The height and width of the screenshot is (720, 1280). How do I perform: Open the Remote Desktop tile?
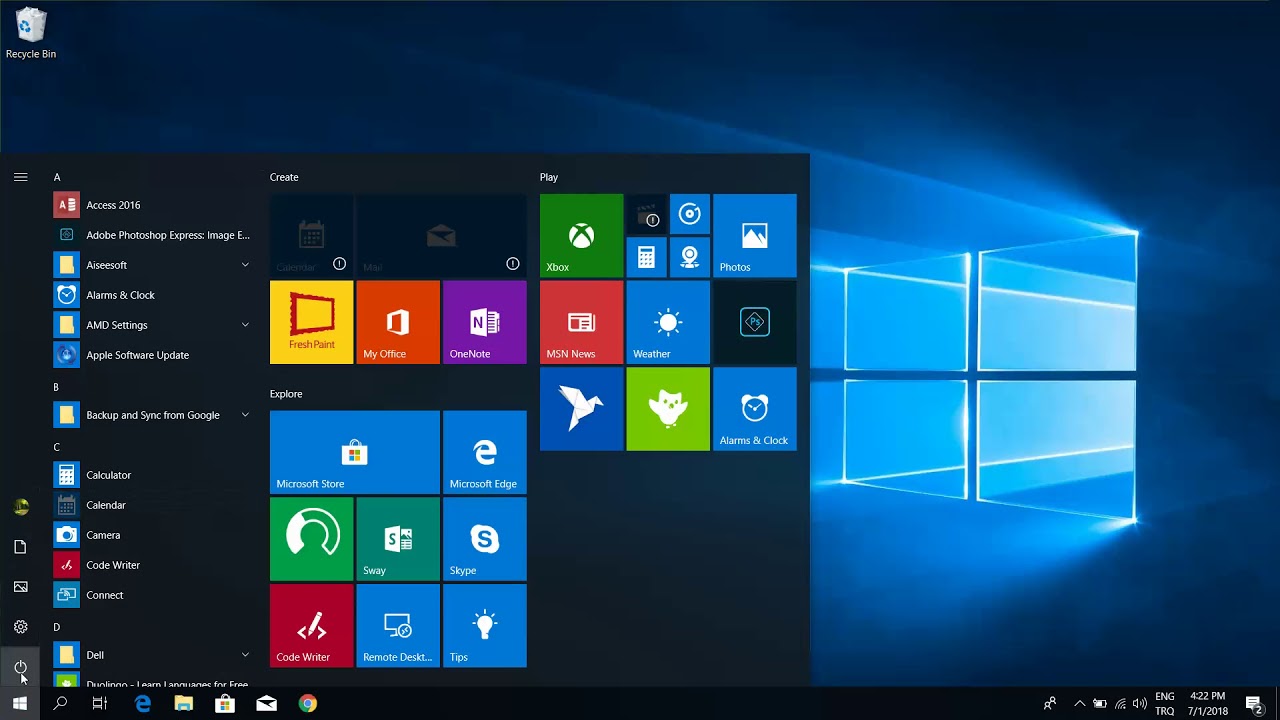pyautogui.click(x=398, y=626)
